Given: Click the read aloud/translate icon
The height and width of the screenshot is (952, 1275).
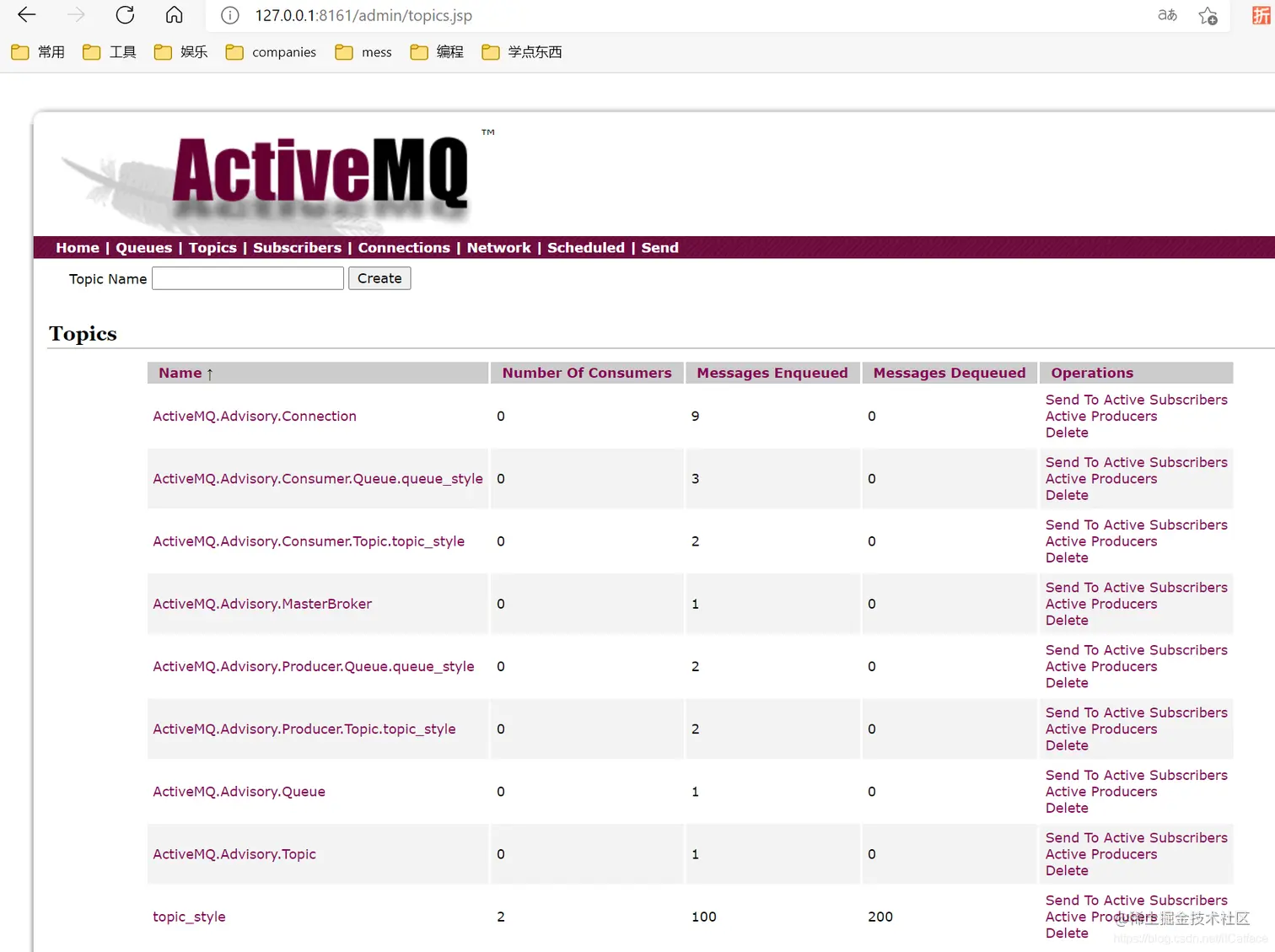Looking at the screenshot, I should coord(1167,15).
